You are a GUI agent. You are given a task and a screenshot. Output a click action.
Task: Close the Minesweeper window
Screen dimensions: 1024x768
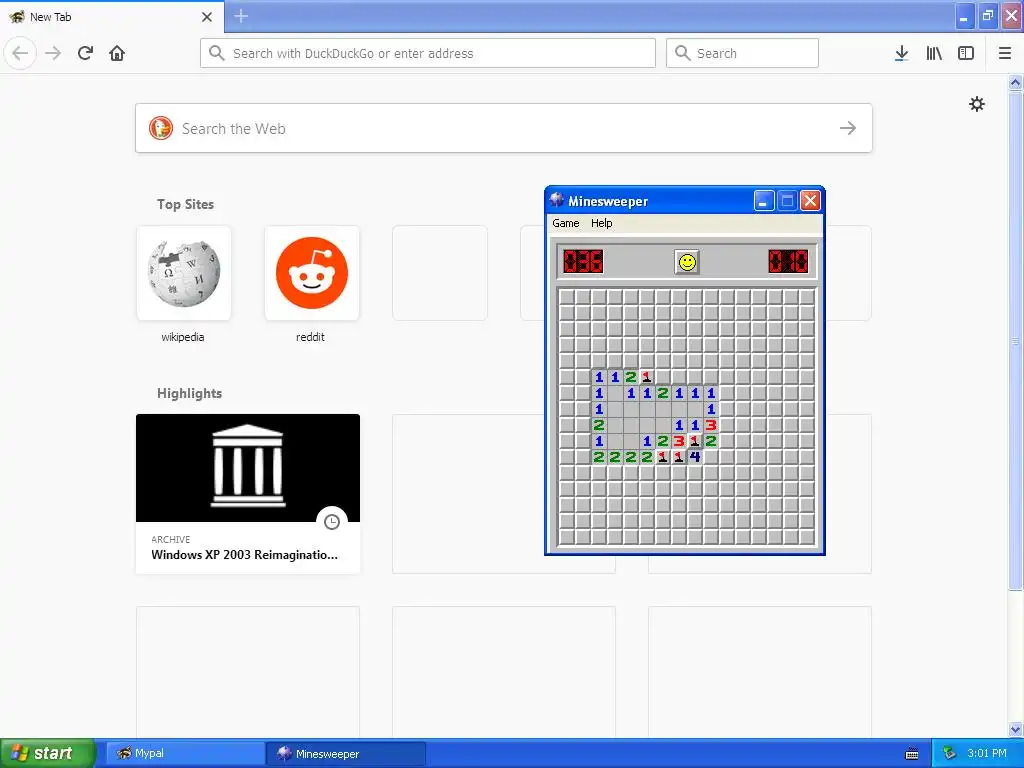[810, 200]
